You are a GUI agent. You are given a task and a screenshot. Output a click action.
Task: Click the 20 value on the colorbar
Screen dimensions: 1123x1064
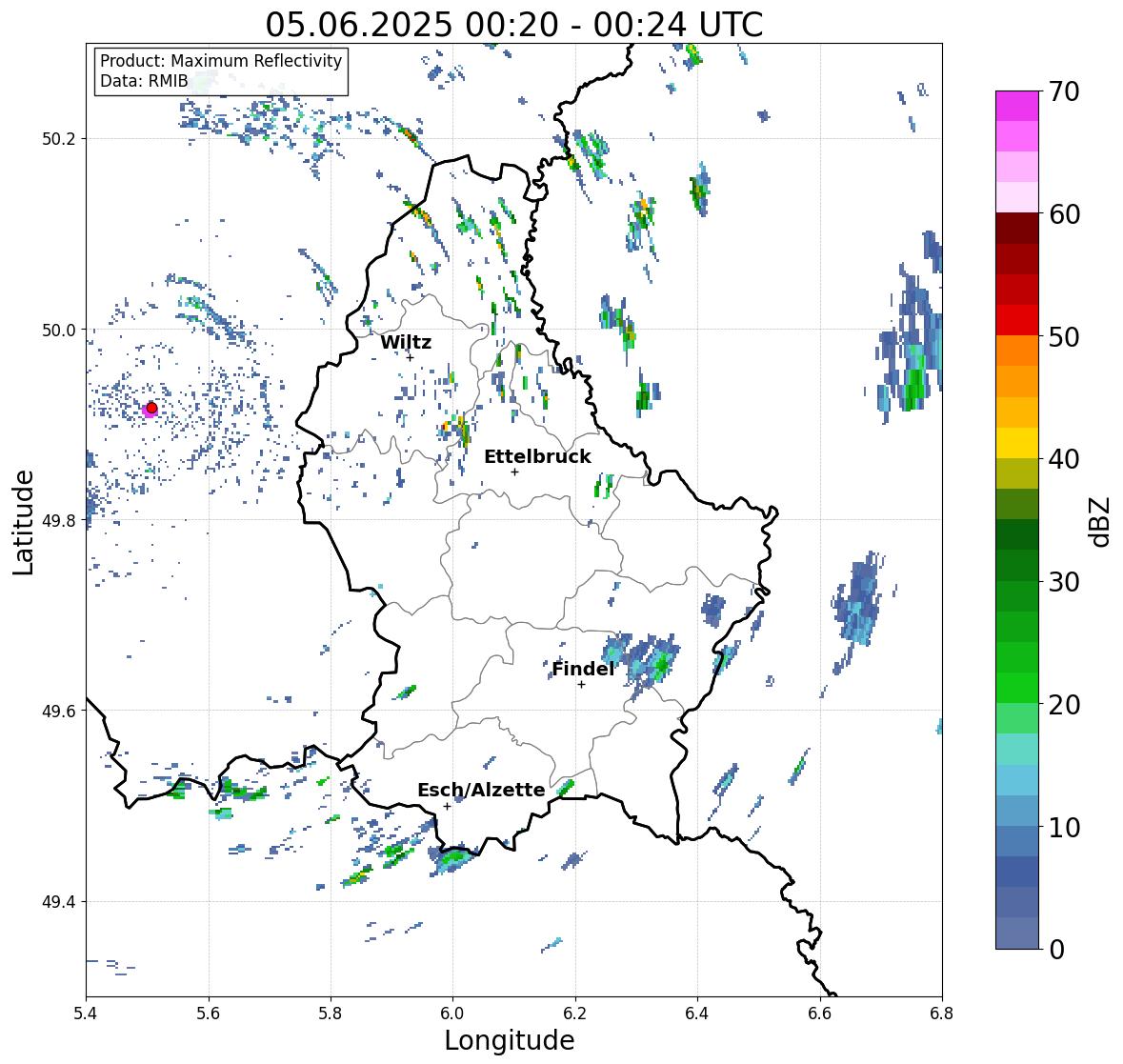(x=1064, y=705)
